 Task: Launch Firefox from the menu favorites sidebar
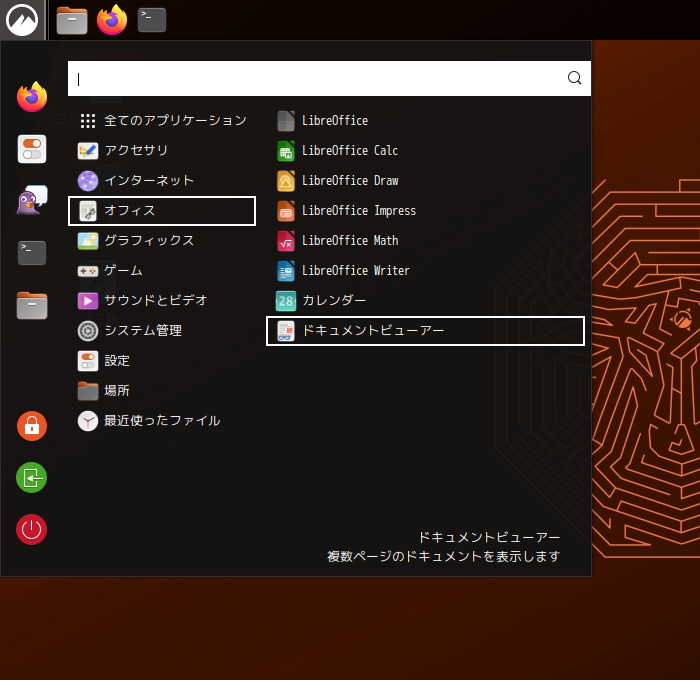pos(32,97)
